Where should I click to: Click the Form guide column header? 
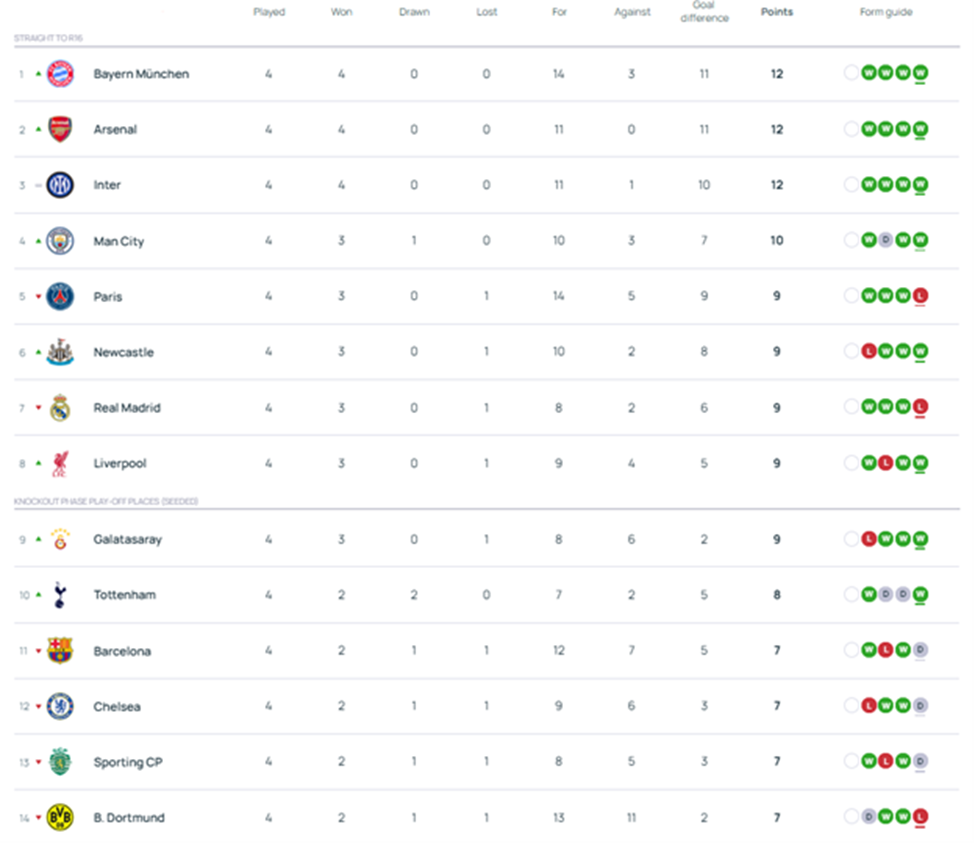pos(886,12)
